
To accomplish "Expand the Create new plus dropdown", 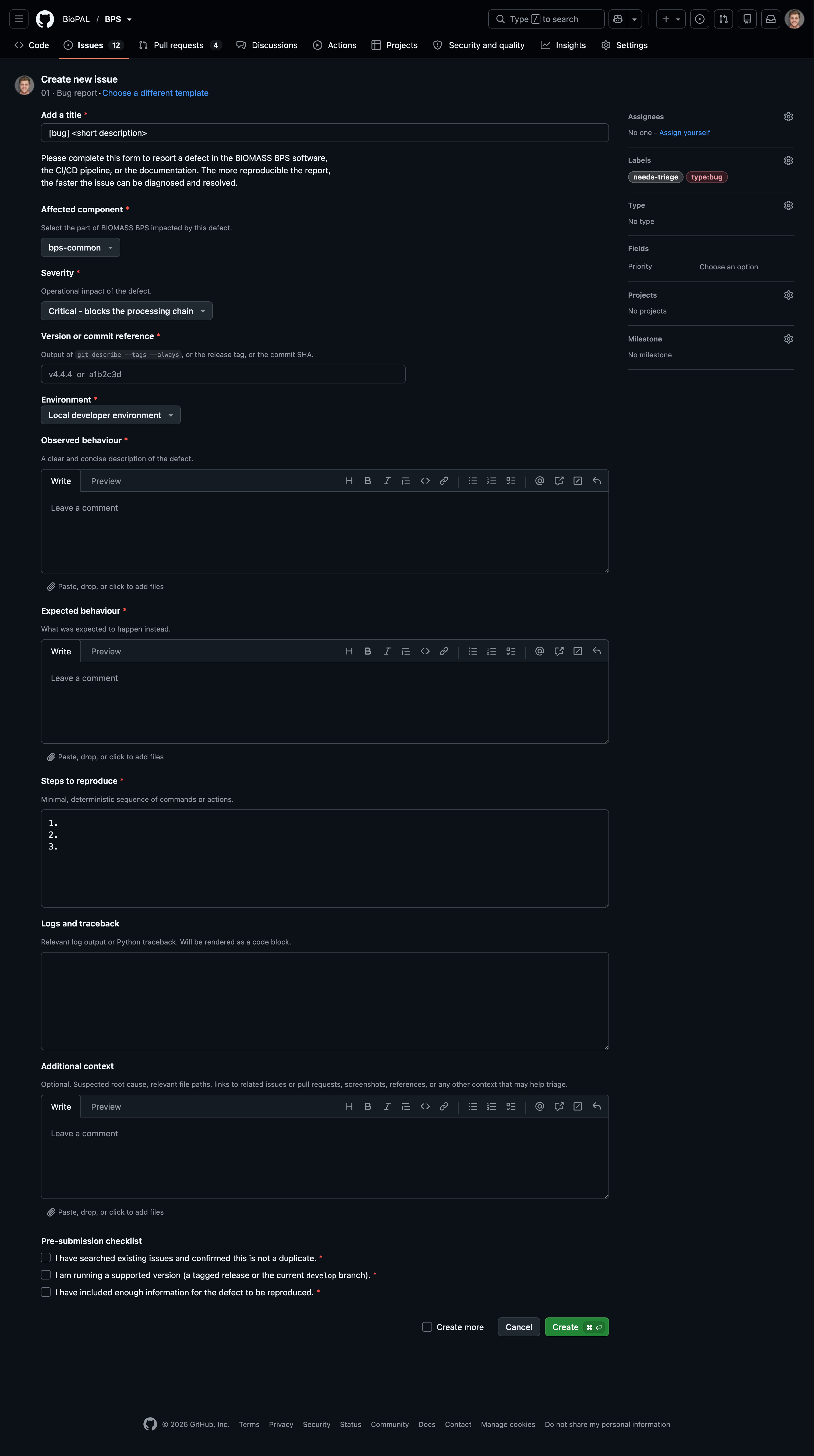I will coord(671,19).
